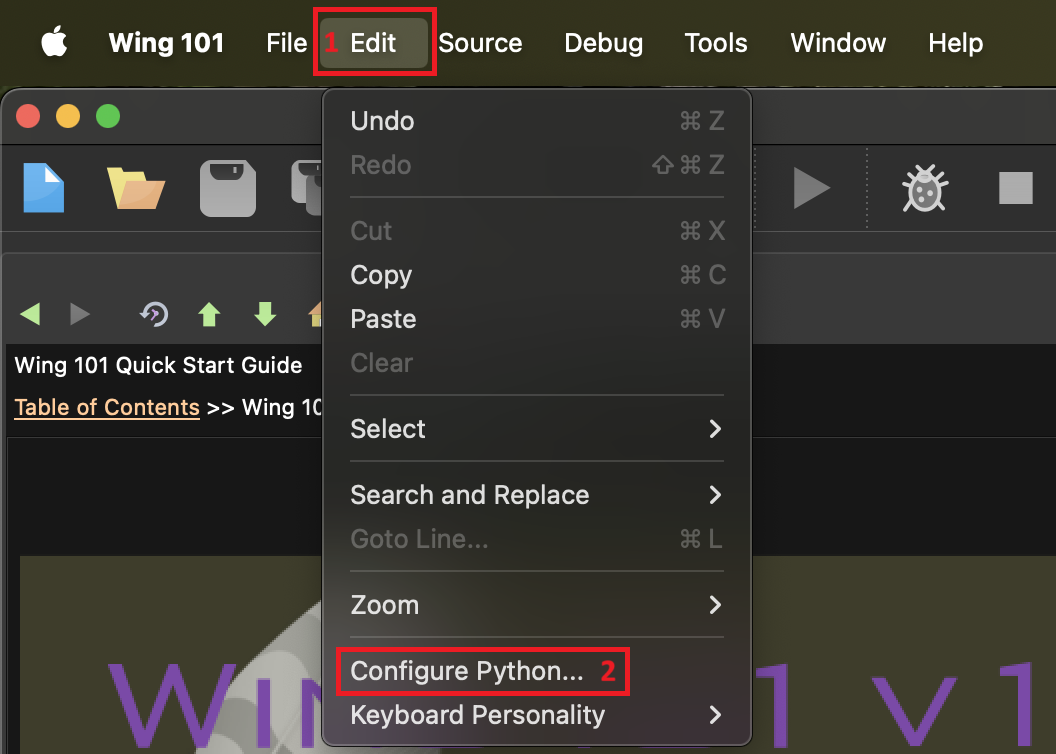The image size is (1056, 754).
Task: Open the Apple menu
Action: 54,42
